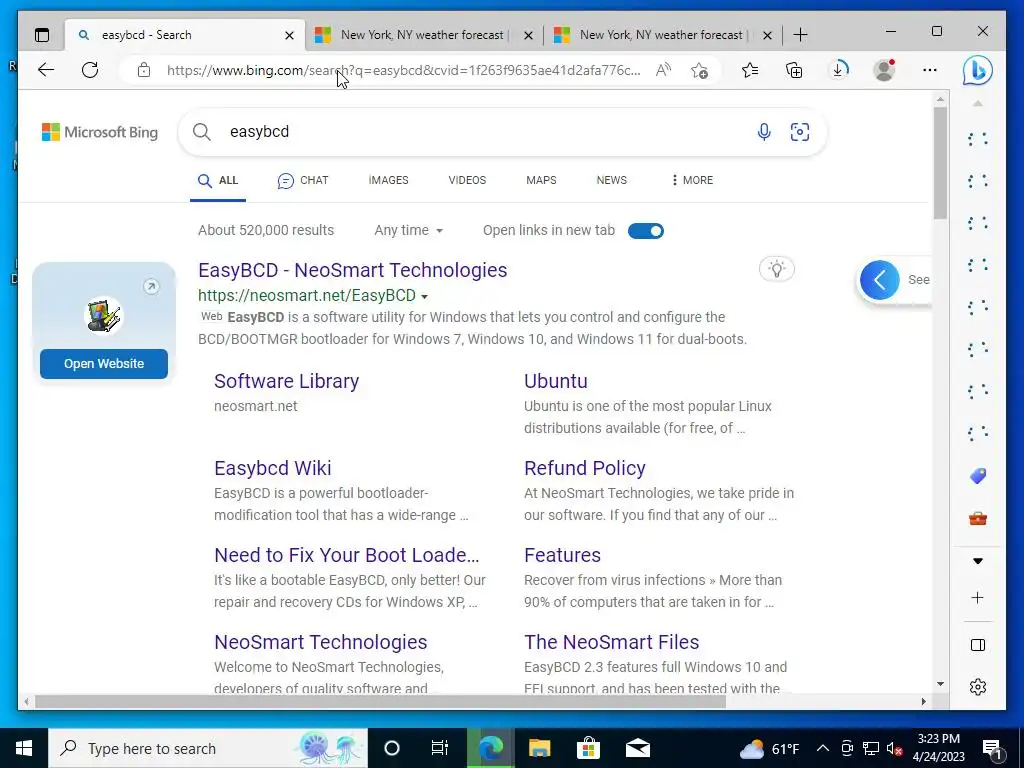Viewport: 1024px width, 768px height.
Task: Click the magnifier icon in search box
Action: point(202,132)
